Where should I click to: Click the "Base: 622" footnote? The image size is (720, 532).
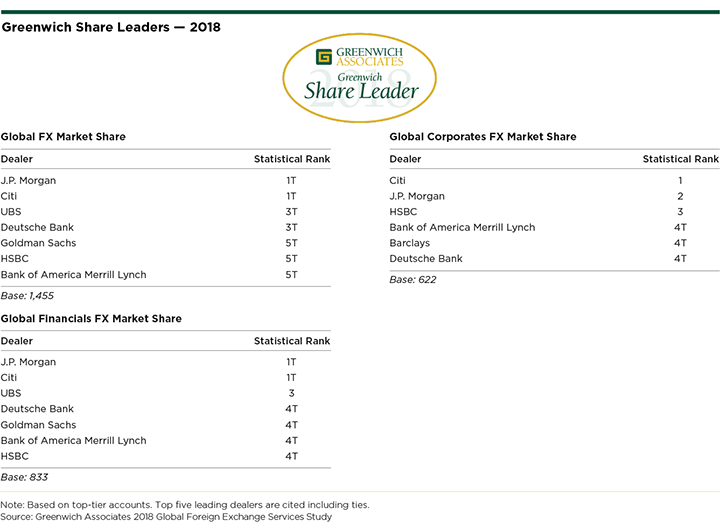413,280
